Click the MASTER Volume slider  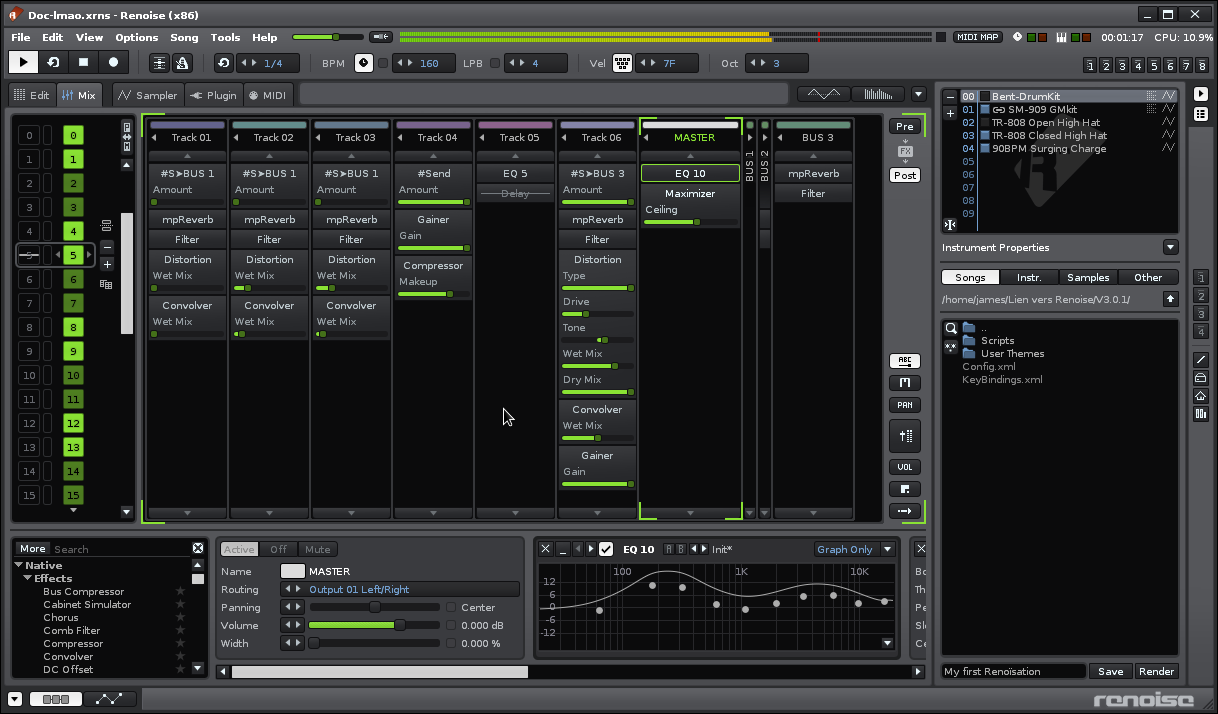pos(373,625)
